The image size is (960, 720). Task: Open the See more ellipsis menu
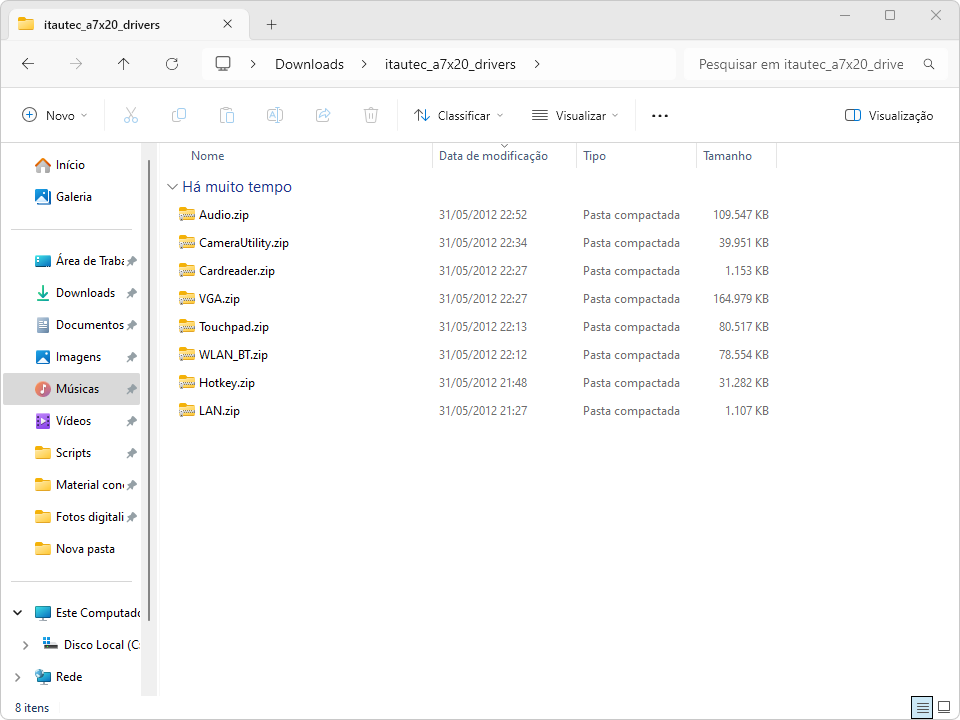pos(659,116)
